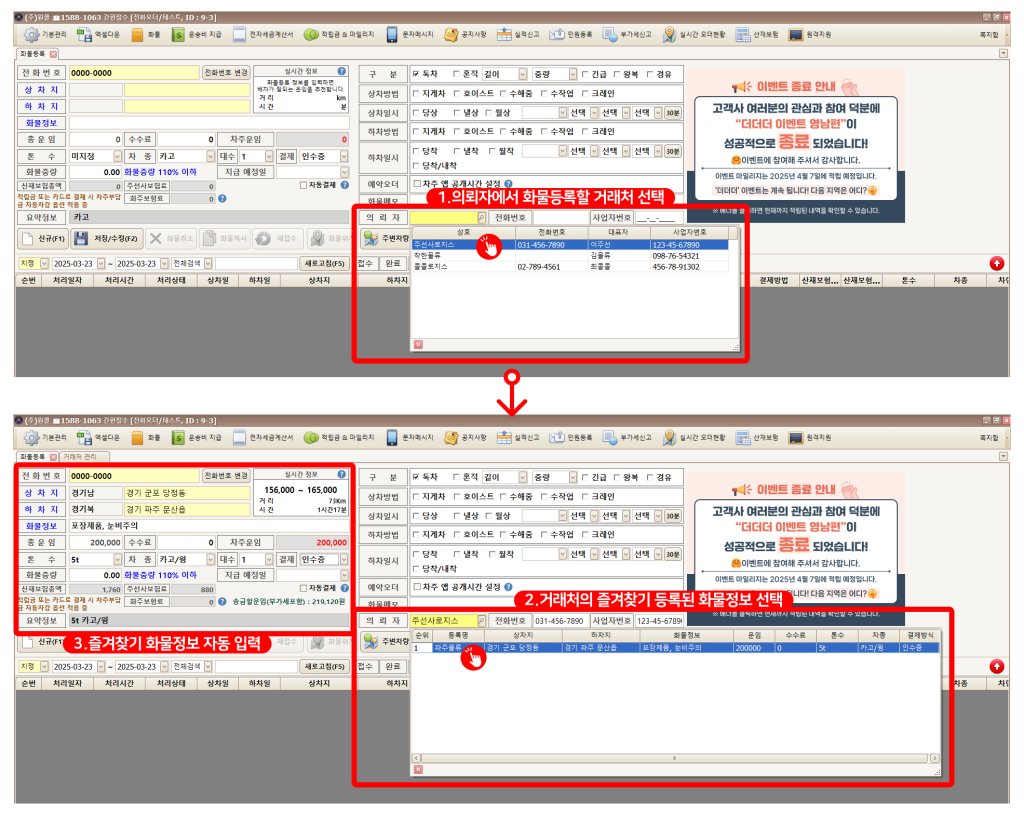This screenshot has height=815, width=1024.
Task: Click 운송비 지급 icon in upper toolbar
Action: 178,34
